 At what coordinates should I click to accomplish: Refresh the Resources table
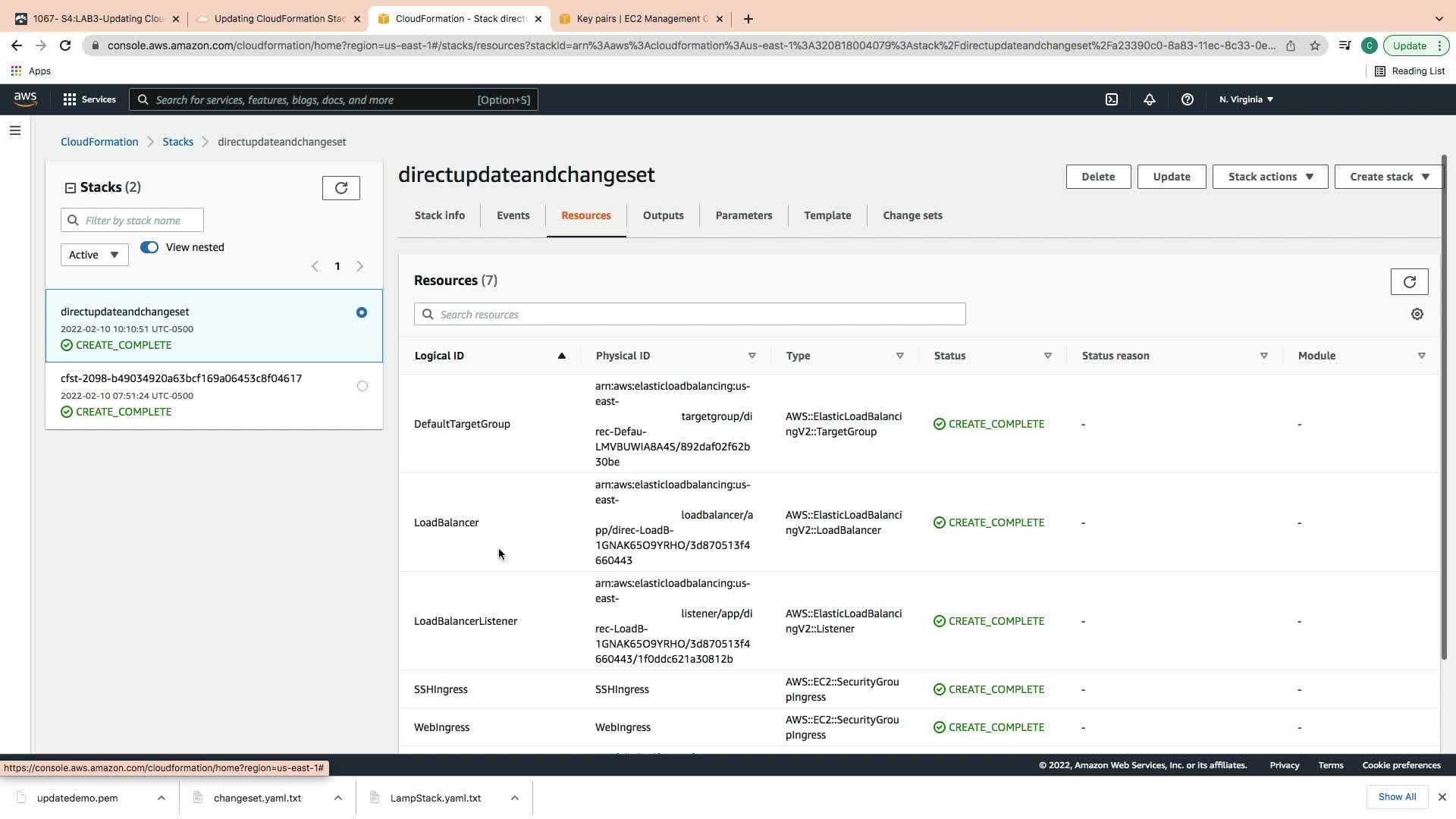click(x=1409, y=282)
